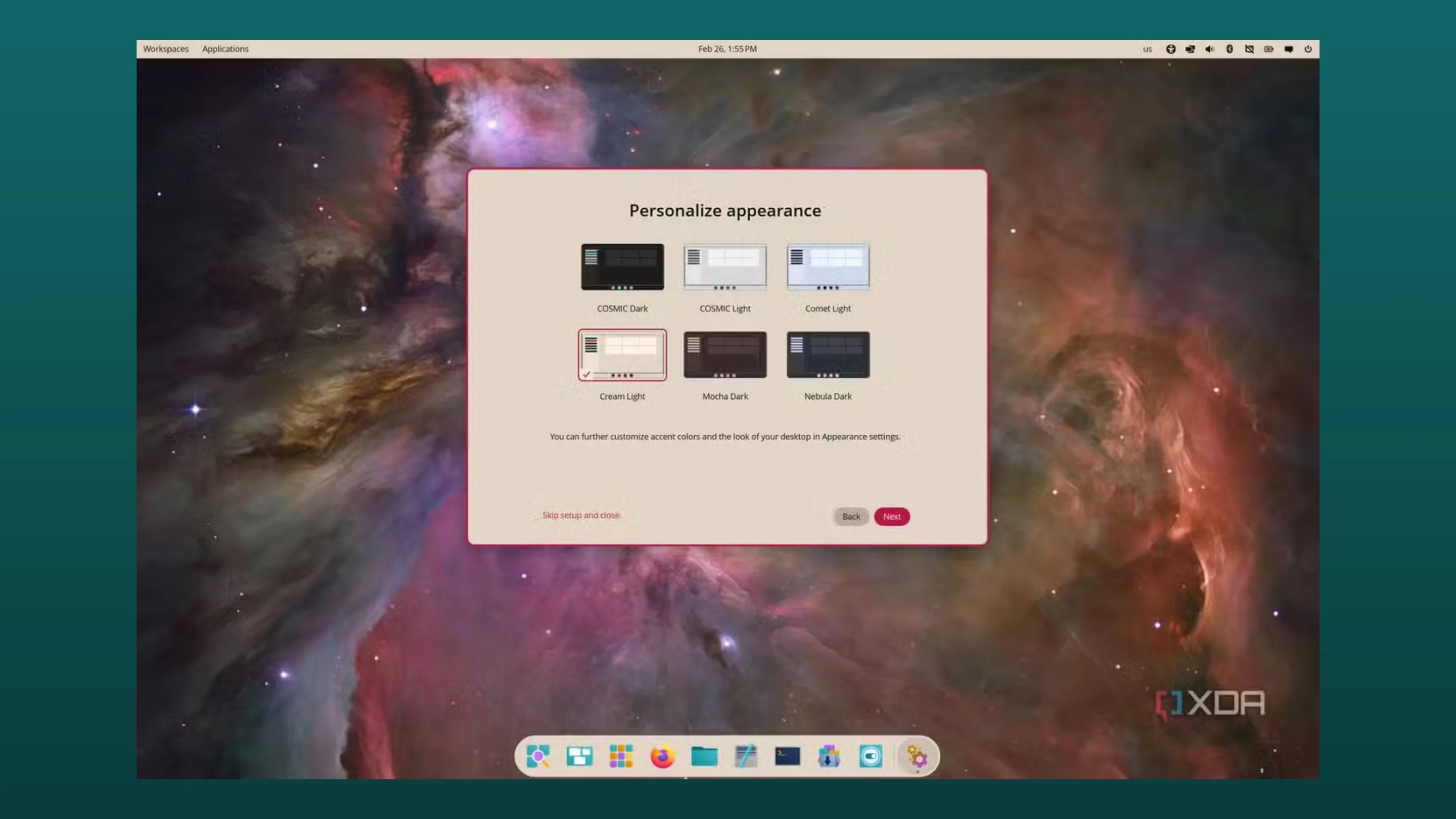Select the Comet Light theme

827,267
